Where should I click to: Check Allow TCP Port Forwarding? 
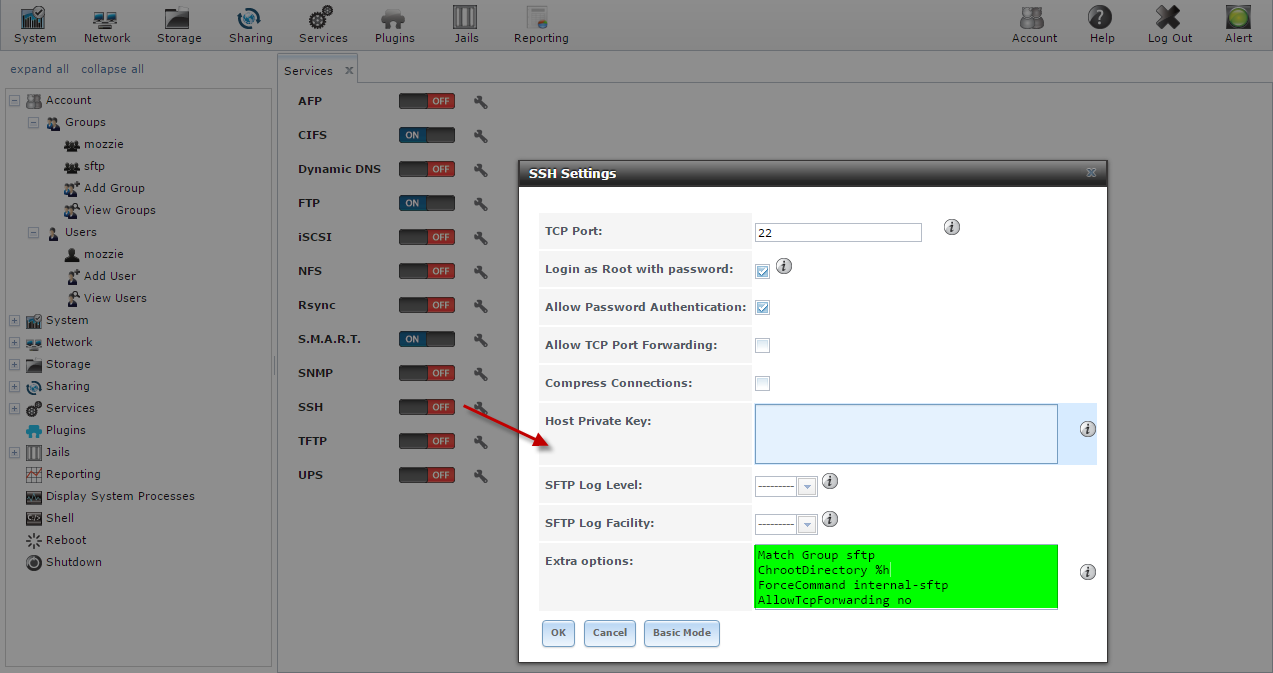[x=762, y=346]
